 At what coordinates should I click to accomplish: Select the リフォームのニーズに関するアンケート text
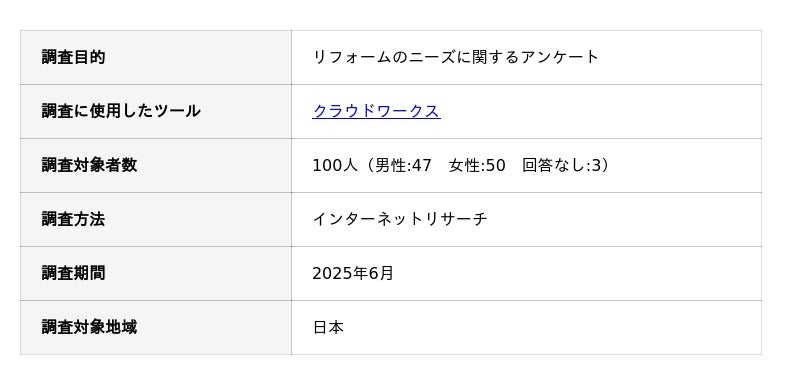coord(455,57)
